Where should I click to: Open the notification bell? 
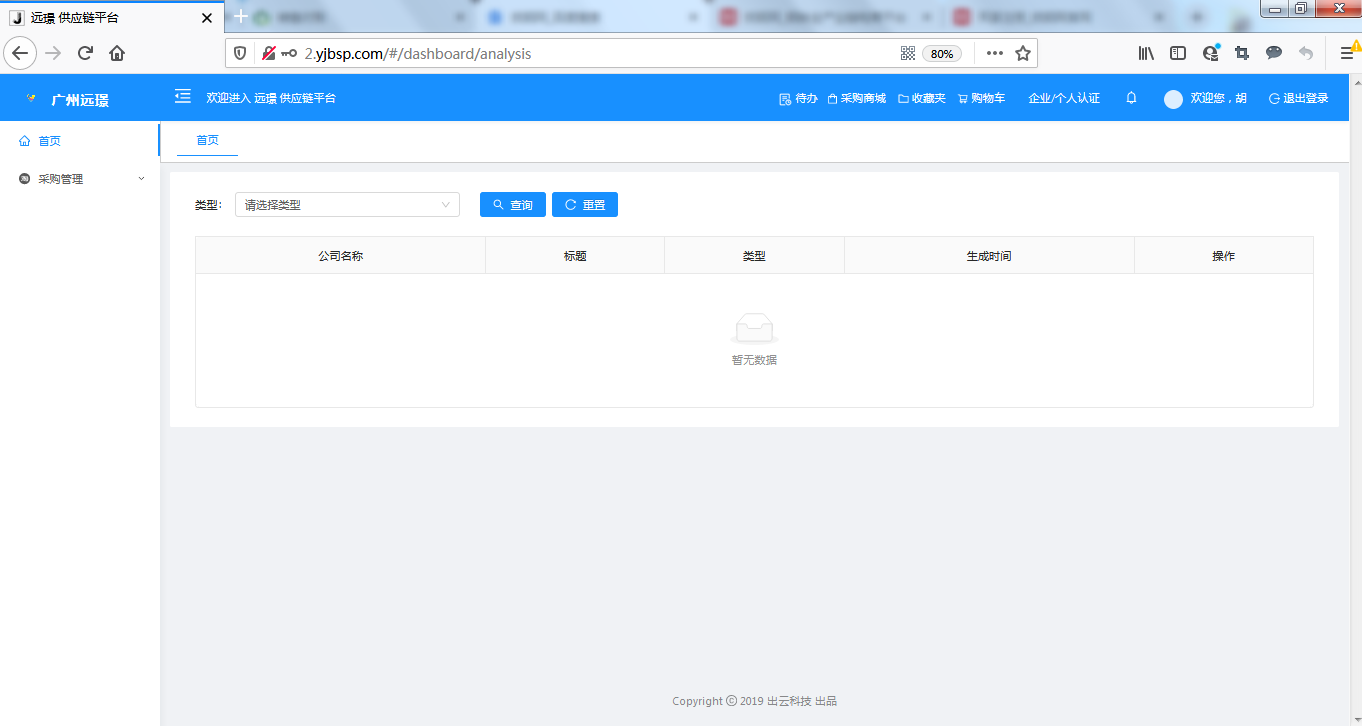(1131, 98)
